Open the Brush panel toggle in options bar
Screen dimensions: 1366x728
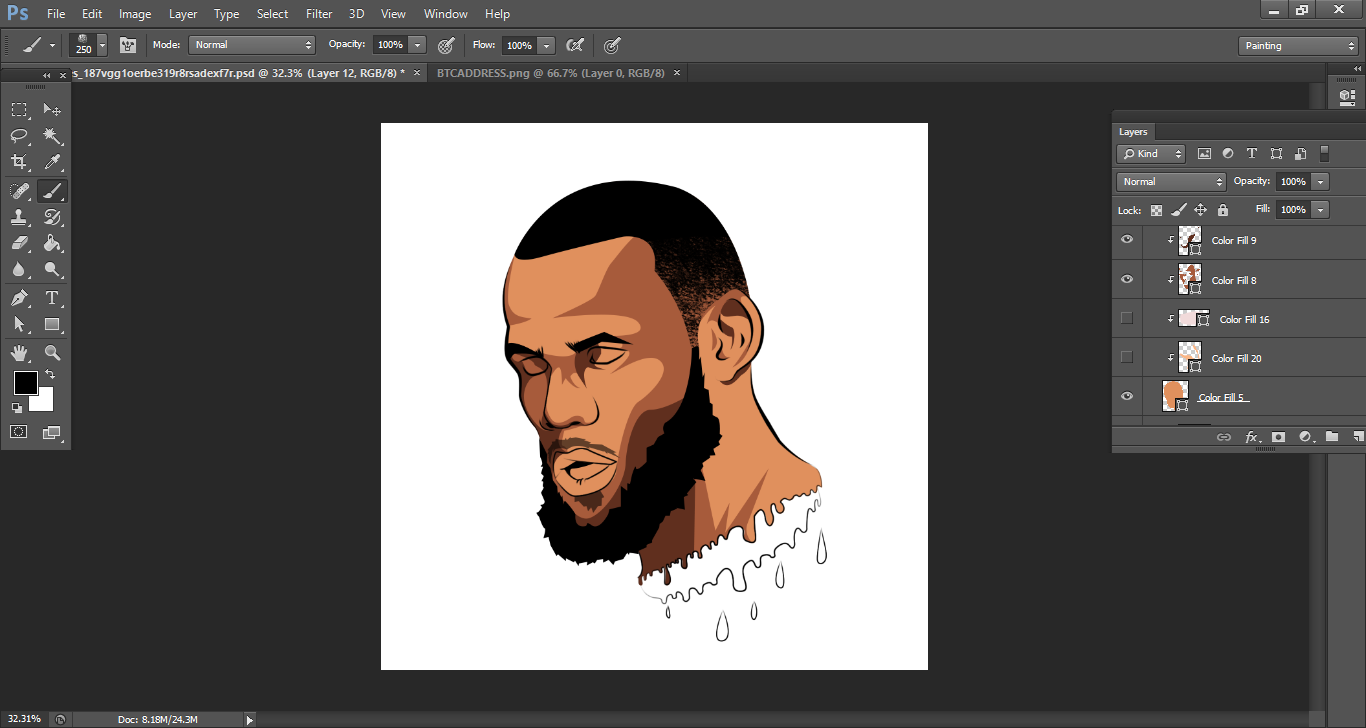point(128,45)
